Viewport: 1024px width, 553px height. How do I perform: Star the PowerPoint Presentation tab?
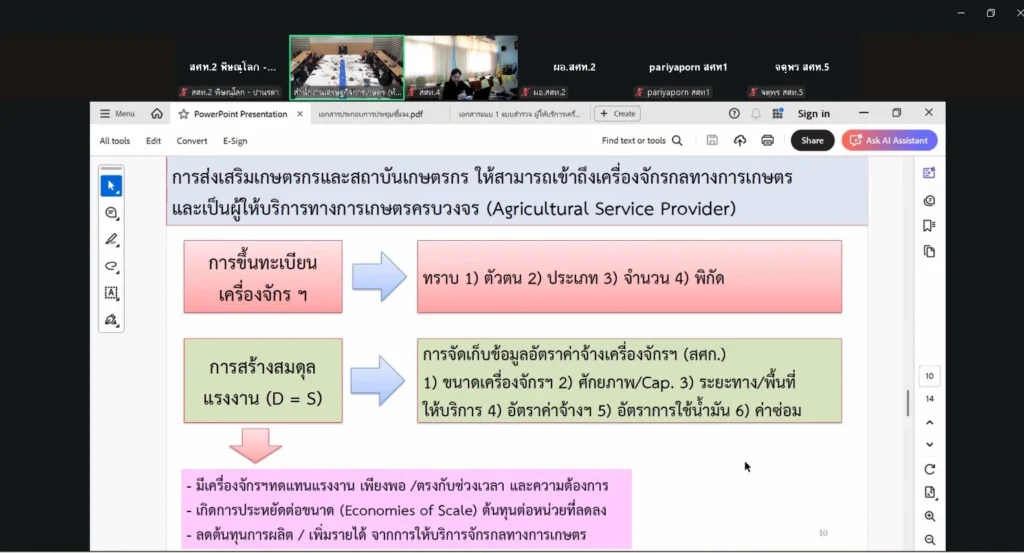click(x=183, y=114)
